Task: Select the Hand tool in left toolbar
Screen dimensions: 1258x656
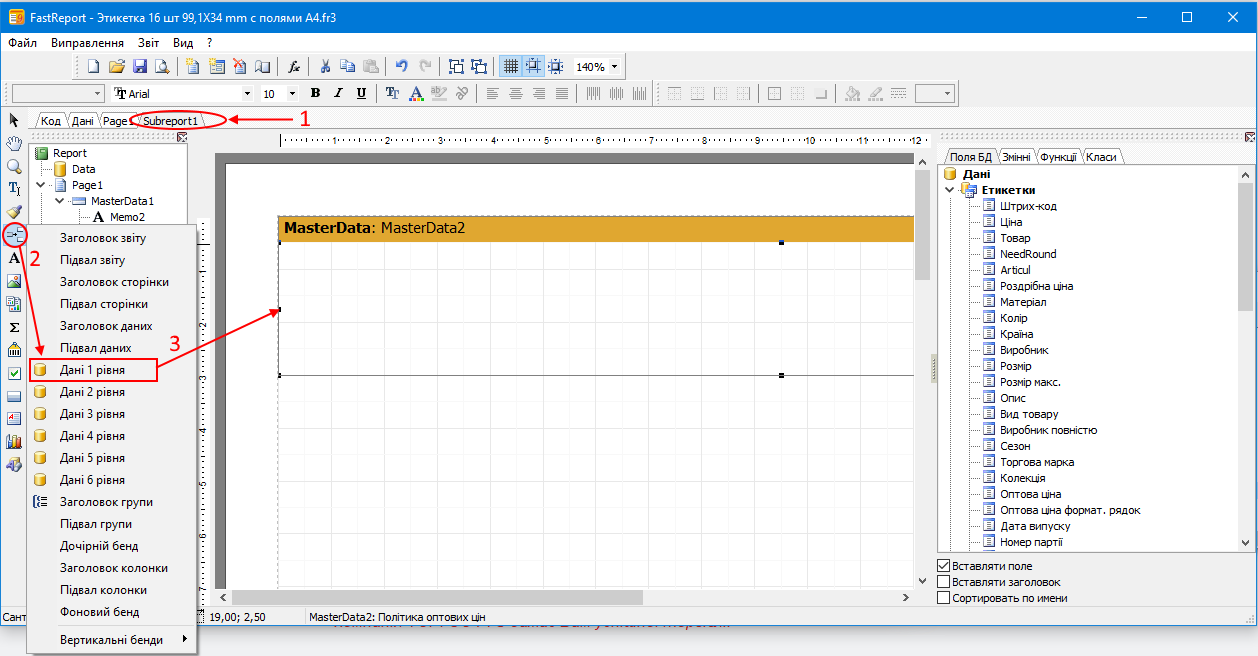Action: (x=14, y=144)
